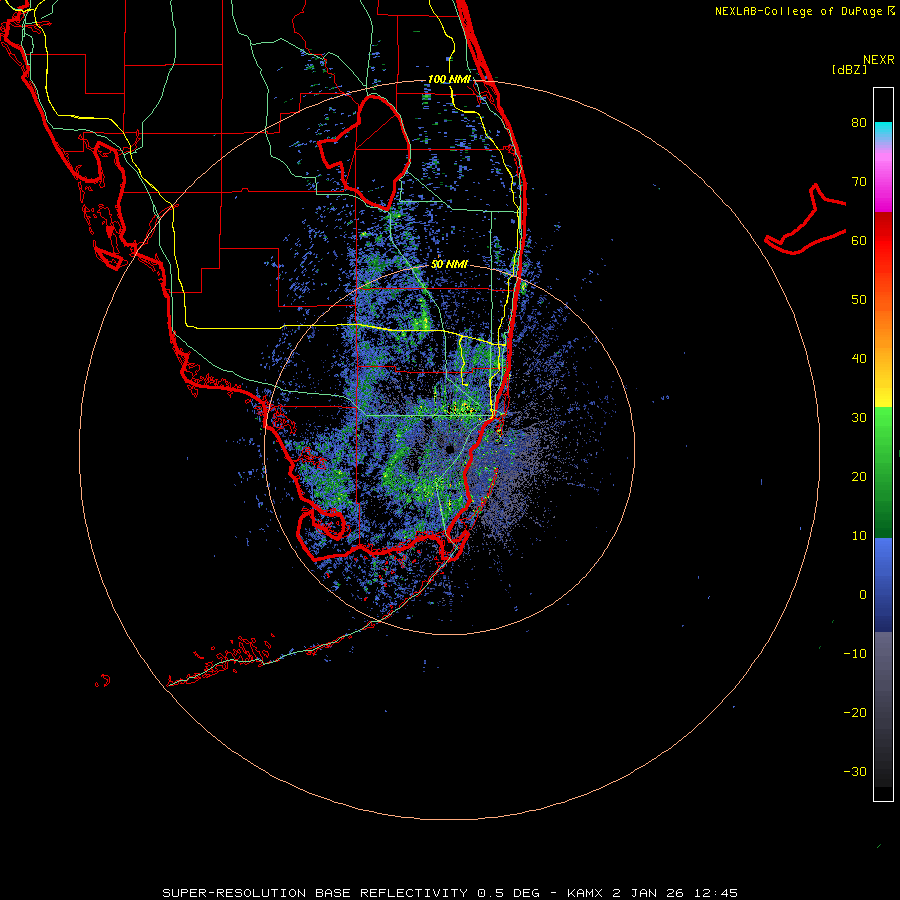Click the 60 dBZ scale label

coord(859,240)
